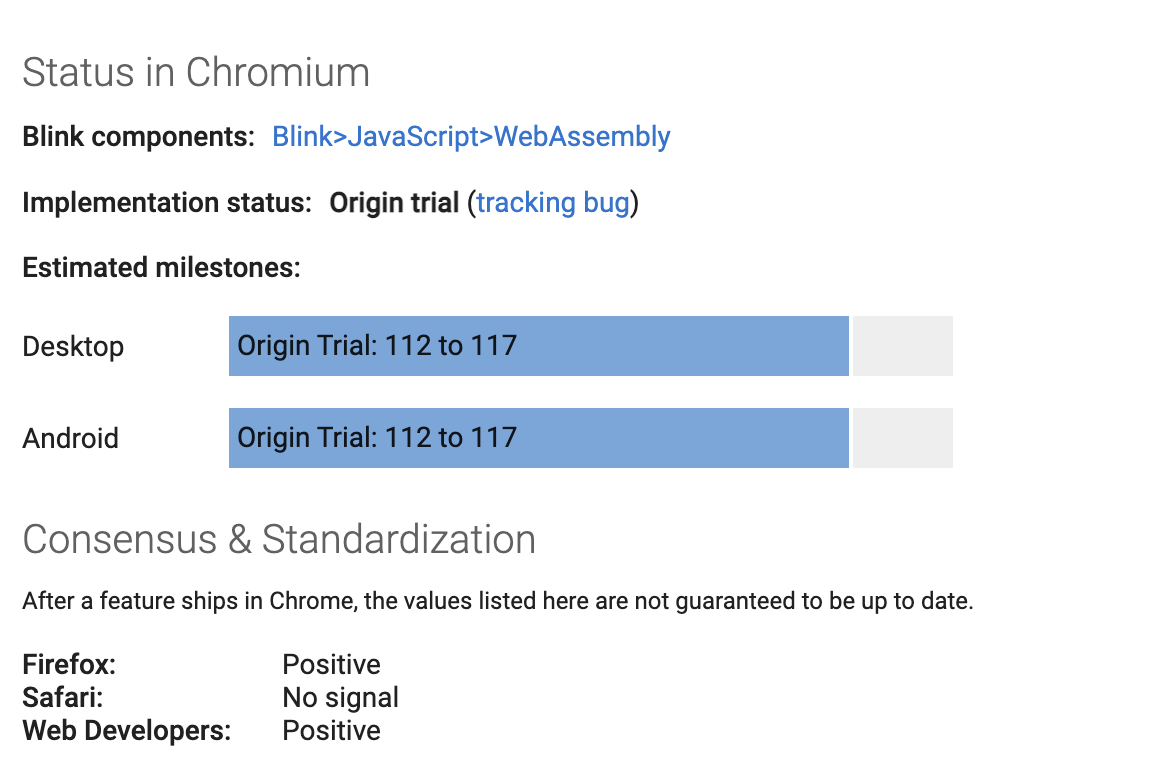Click the Web Developers label
1176x770 pixels.
coord(127,730)
